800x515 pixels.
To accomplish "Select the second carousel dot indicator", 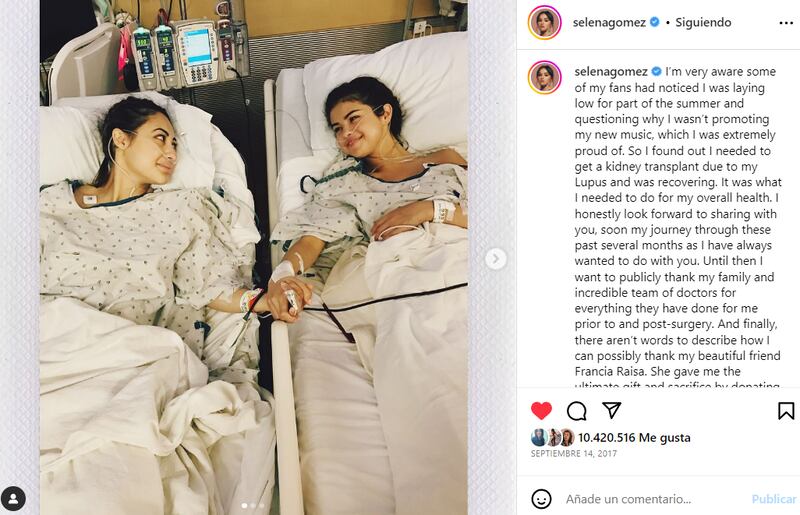I will coord(253,505).
